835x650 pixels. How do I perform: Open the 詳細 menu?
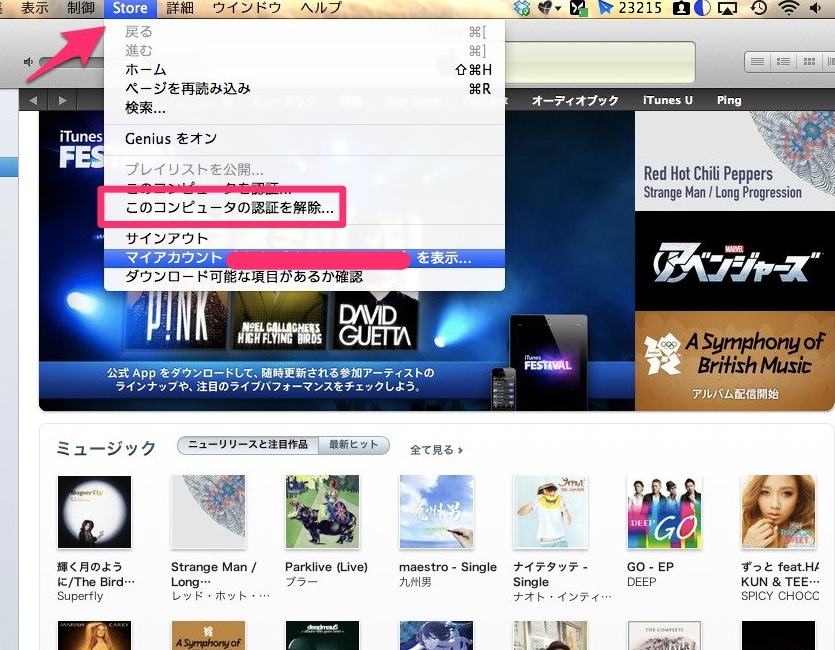[179, 8]
